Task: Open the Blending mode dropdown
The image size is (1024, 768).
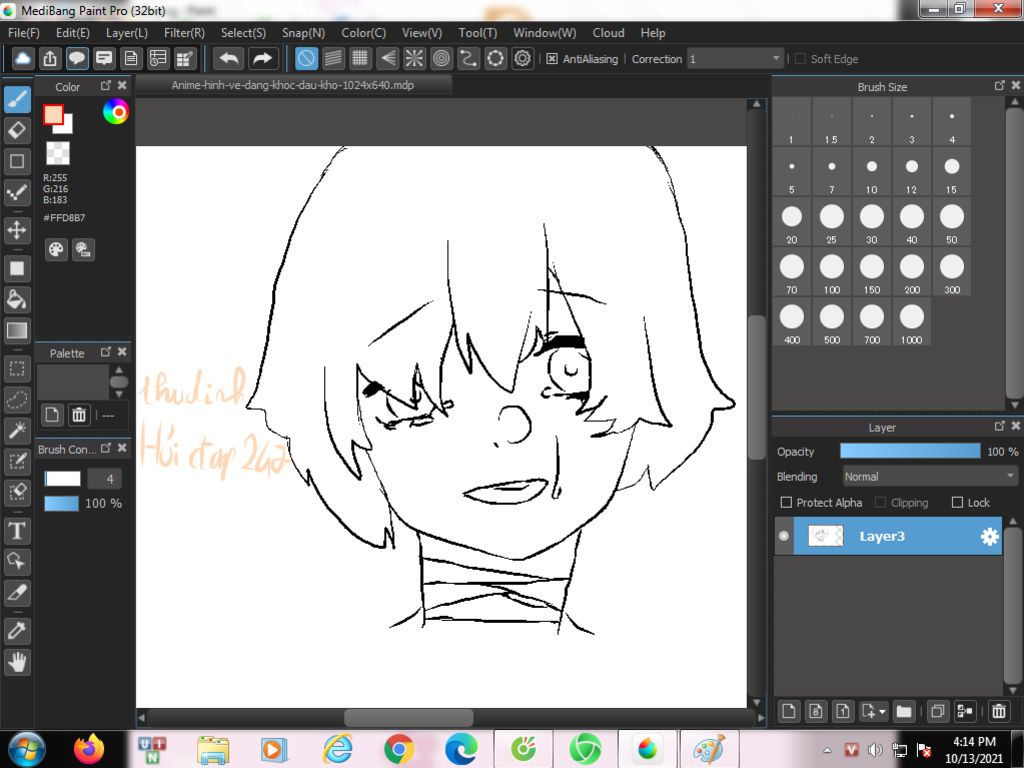Action: (x=929, y=477)
